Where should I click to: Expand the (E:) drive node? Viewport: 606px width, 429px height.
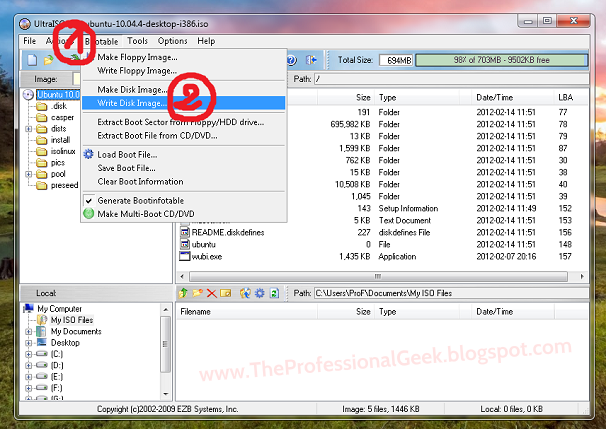click(29, 376)
